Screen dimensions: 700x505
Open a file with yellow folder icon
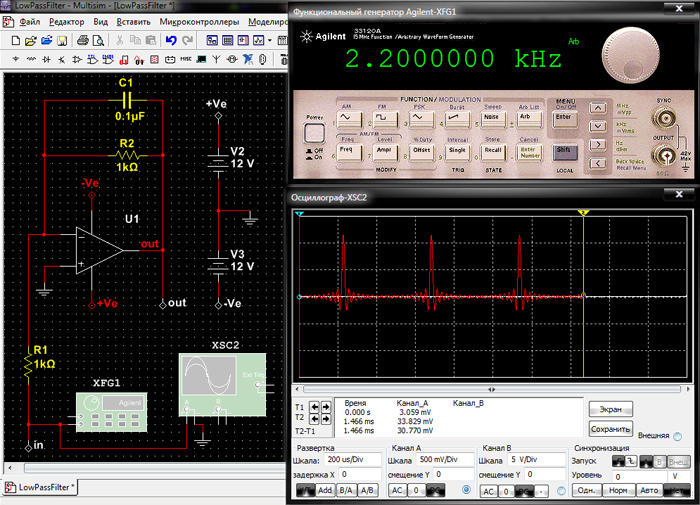point(30,41)
